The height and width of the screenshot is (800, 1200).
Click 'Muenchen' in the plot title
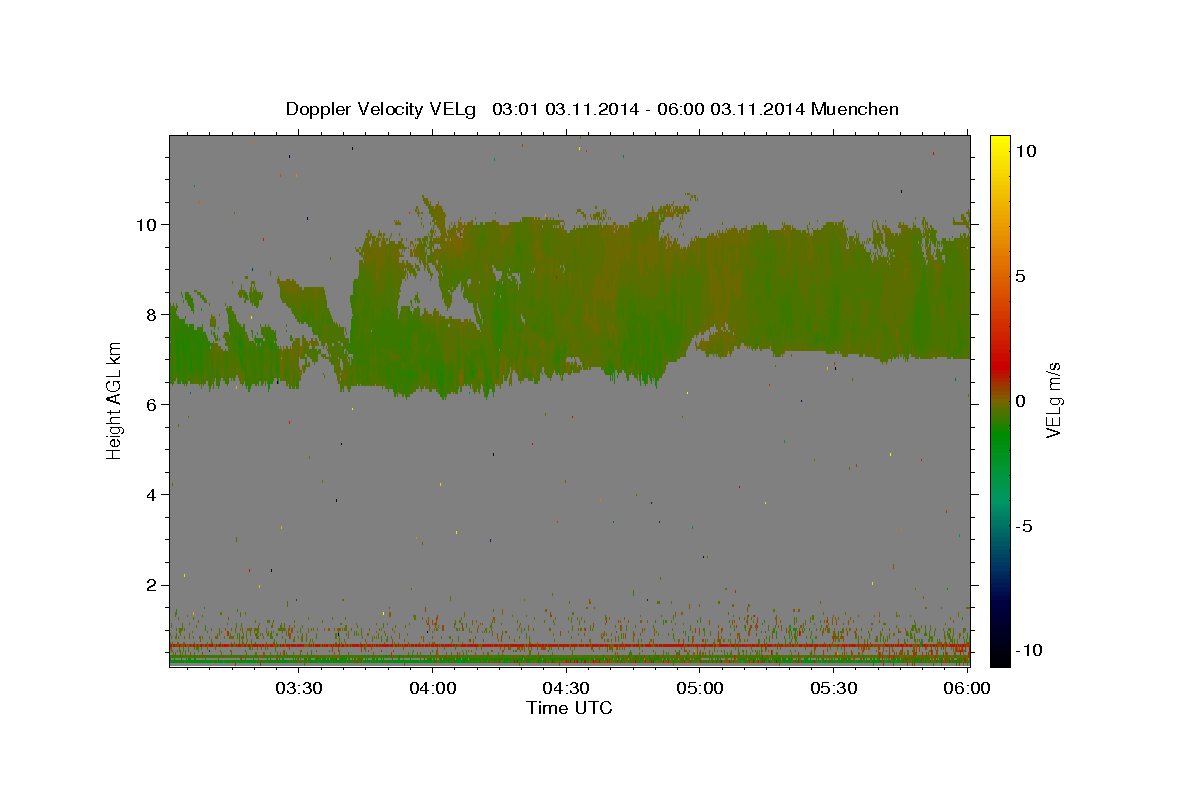855,109
